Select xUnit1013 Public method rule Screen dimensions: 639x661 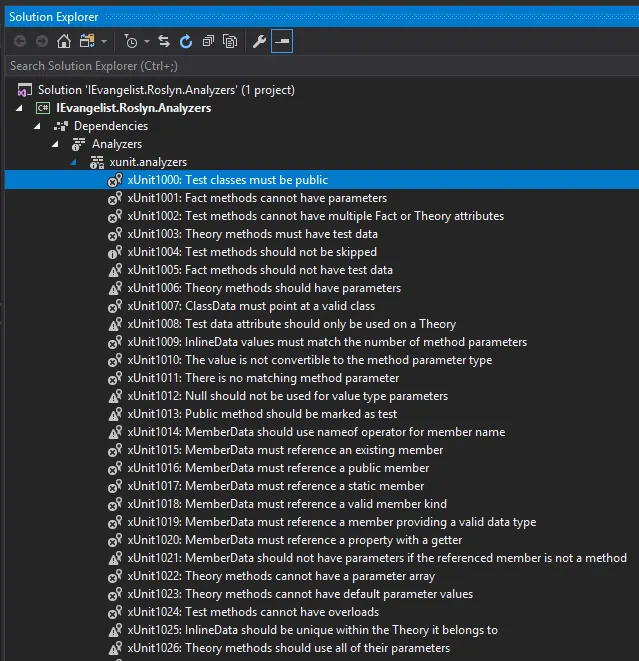pos(262,414)
